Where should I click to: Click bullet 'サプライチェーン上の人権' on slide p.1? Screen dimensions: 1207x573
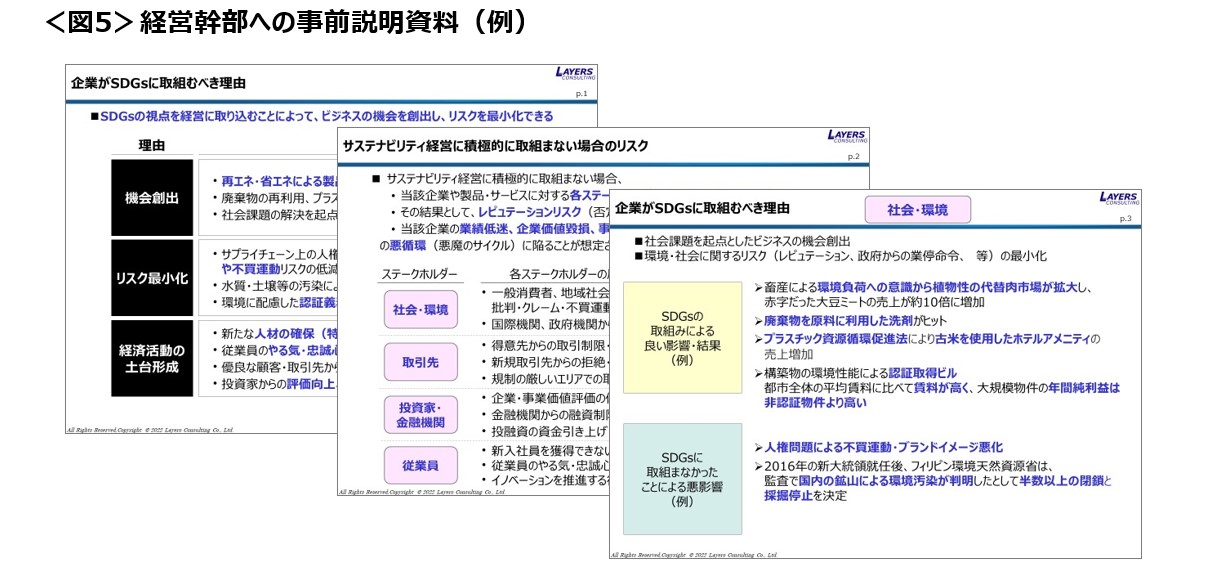274,254
